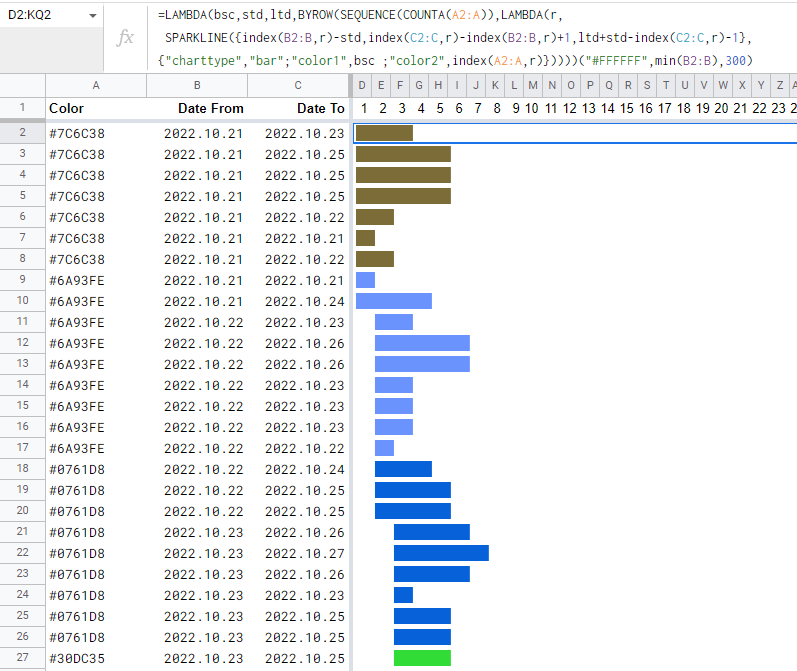Click the day number 10 in row 1
The height and width of the screenshot is (671, 797).
click(x=532, y=108)
